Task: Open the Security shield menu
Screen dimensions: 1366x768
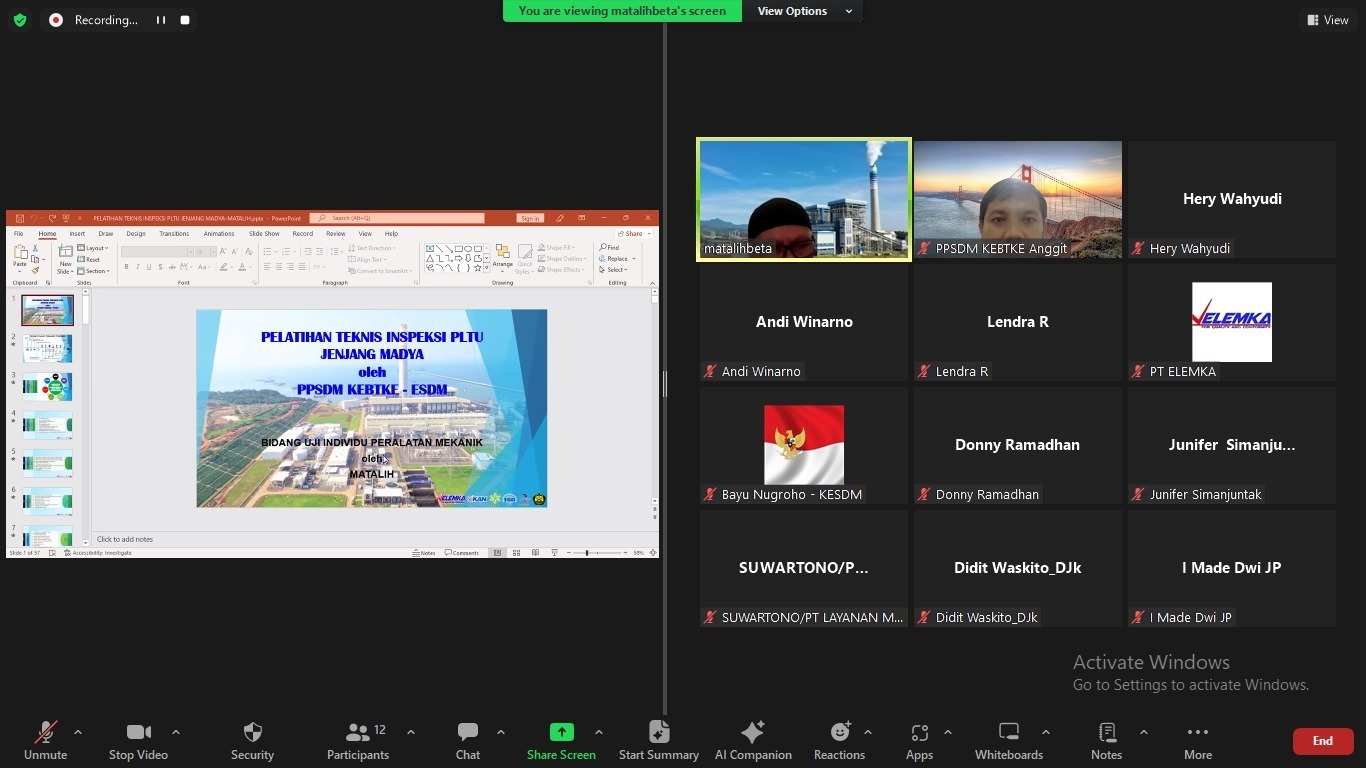Action: pyautogui.click(x=252, y=740)
